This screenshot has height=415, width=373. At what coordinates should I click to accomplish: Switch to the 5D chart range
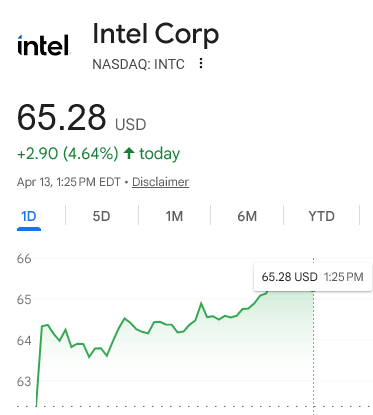coord(101,217)
